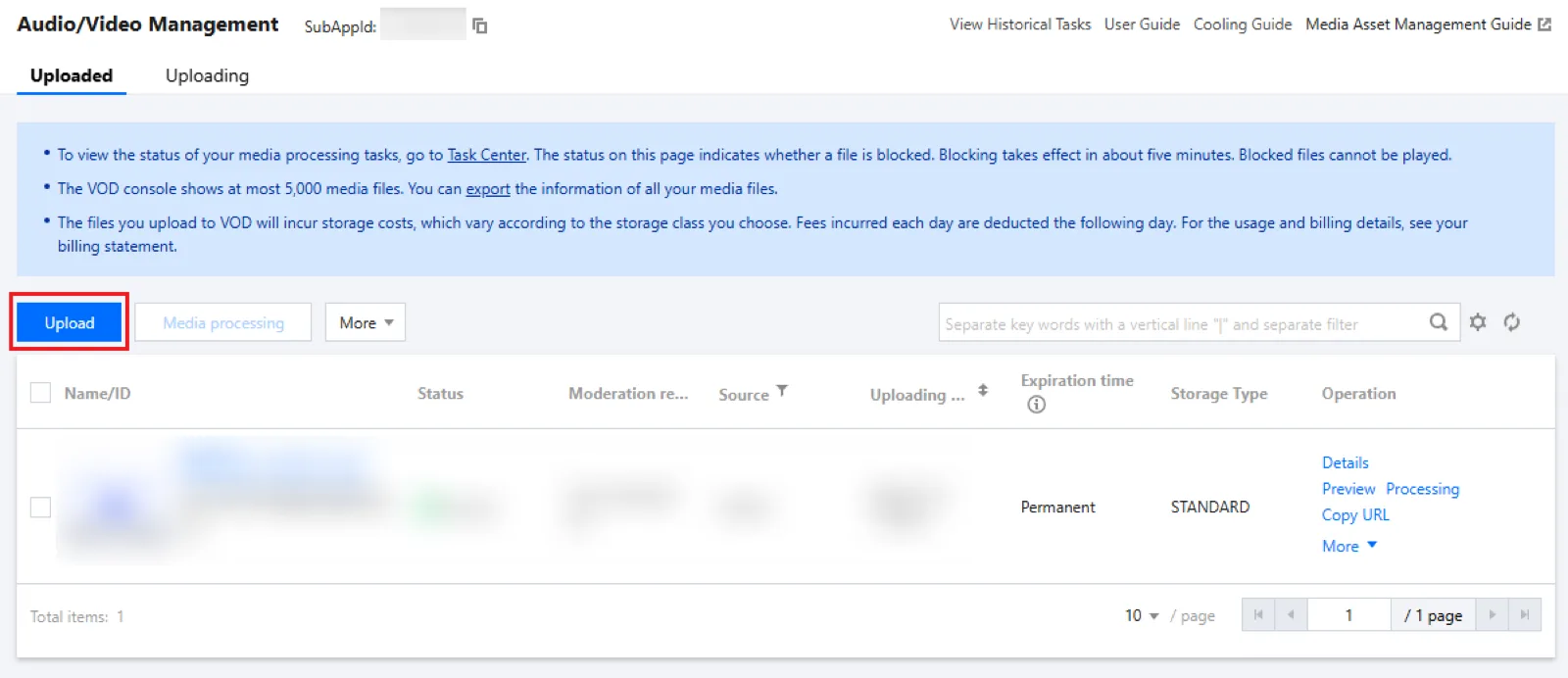
Task: Click the export link in the notice
Action: 488,189
